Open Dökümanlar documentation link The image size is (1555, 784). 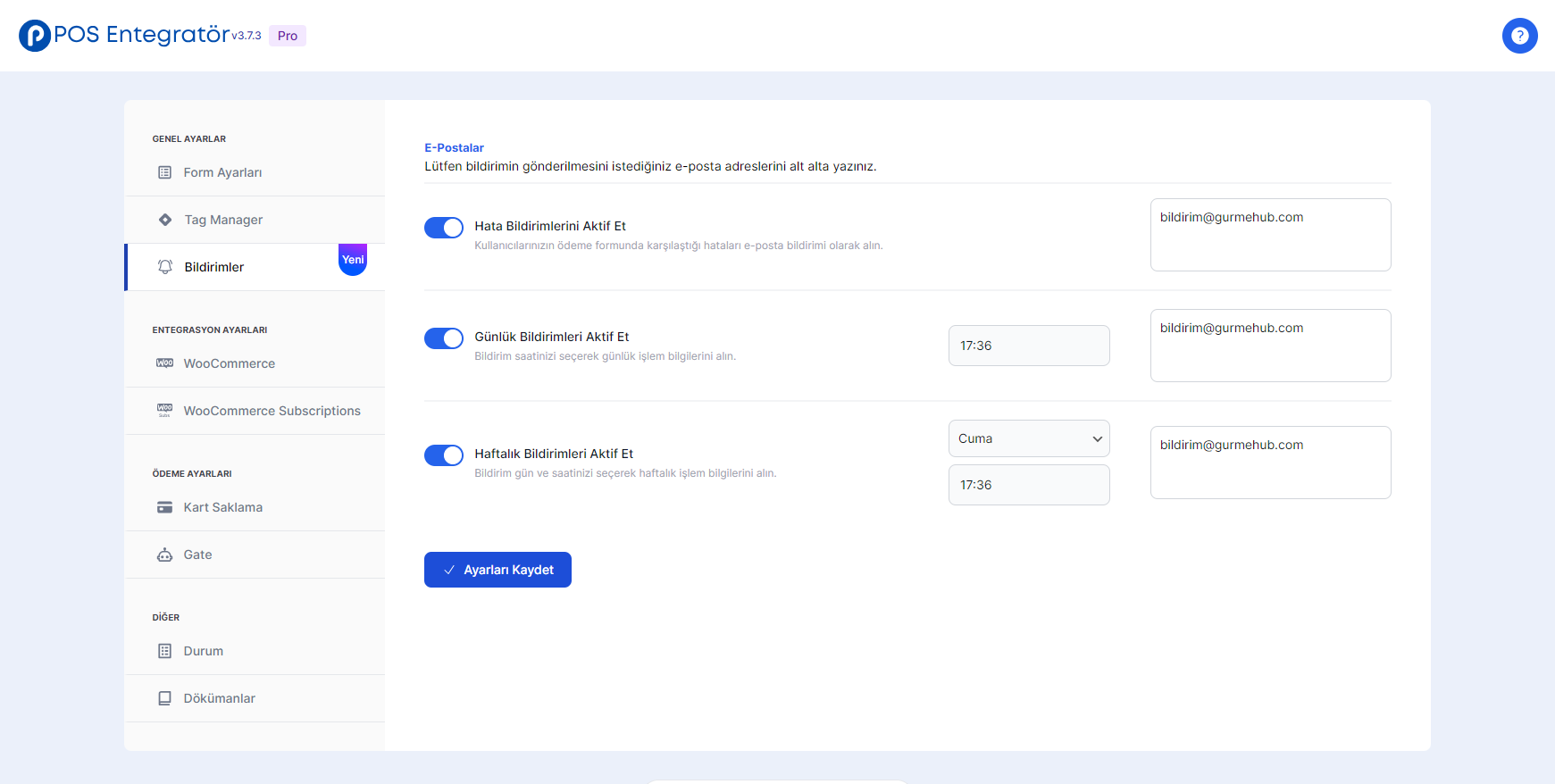(255, 698)
